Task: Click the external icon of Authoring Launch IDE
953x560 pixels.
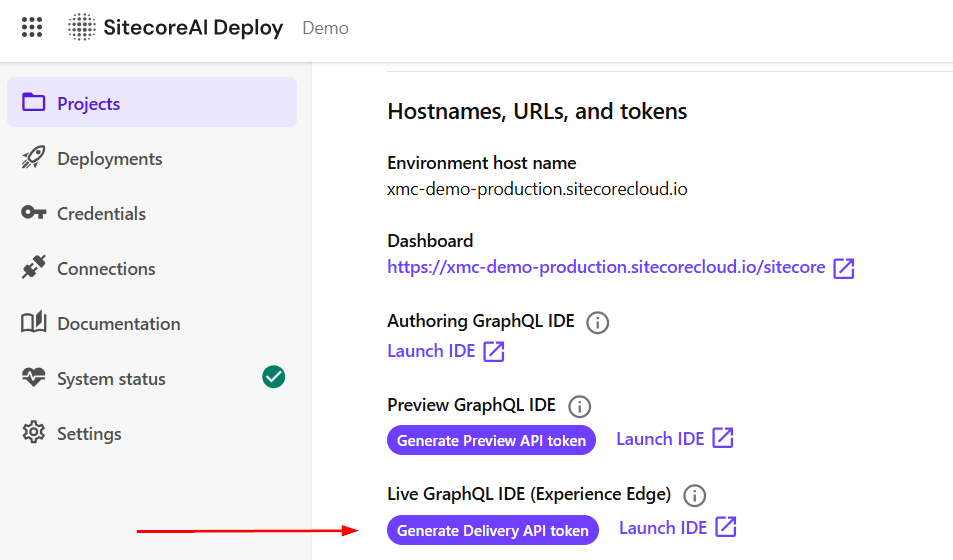Action: coord(494,351)
